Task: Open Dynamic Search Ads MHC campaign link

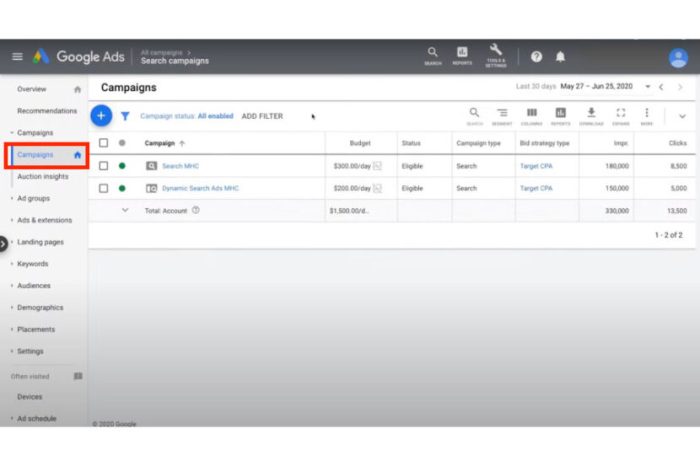Action: point(200,188)
